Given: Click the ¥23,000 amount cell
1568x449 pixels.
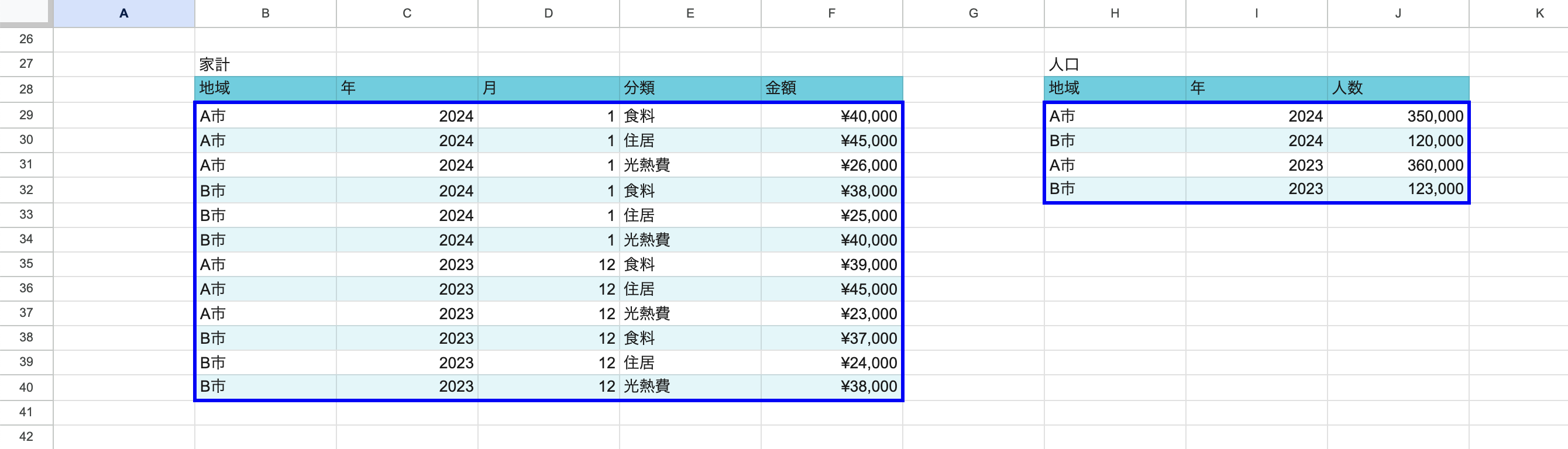Looking at the screenshot, I should tap(831, 314).
